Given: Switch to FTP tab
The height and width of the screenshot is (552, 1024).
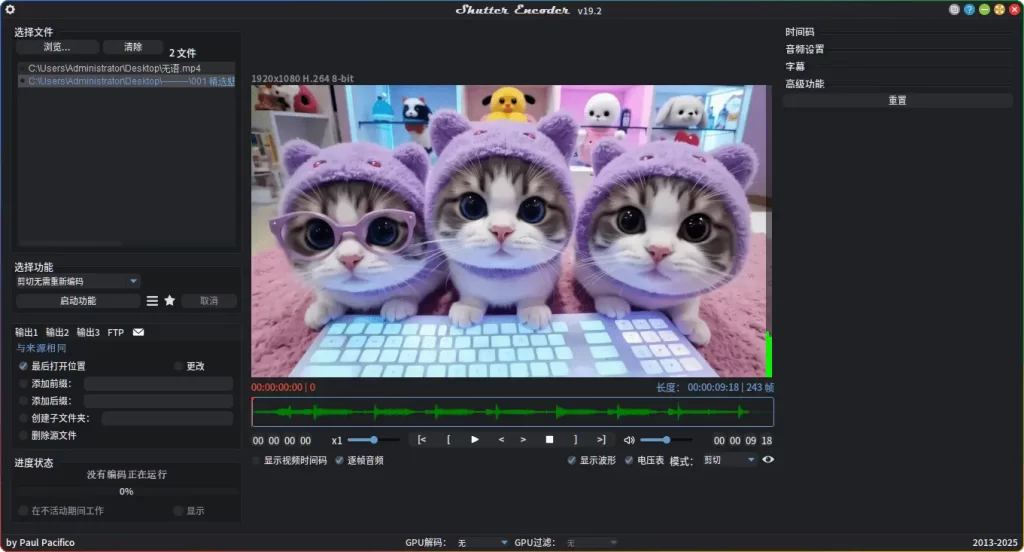Looking at the screenshot, I should pos(116,333).
